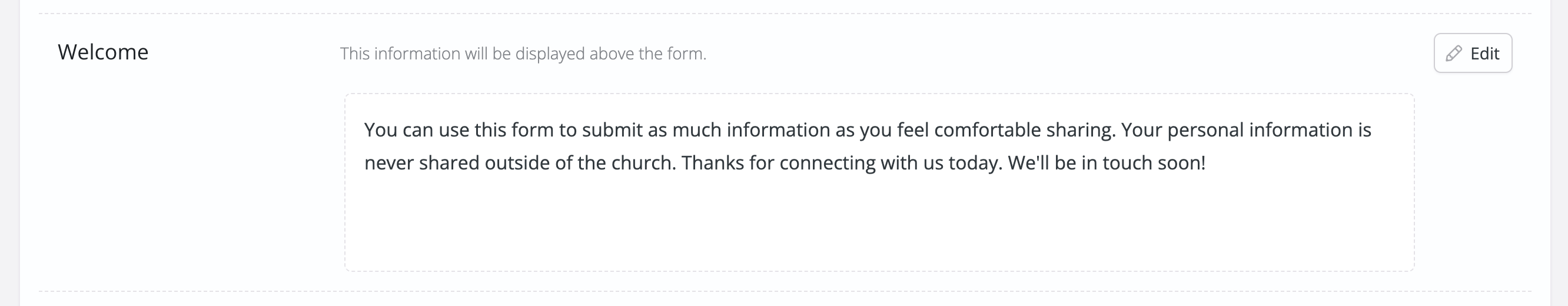
Task: Click the word "outside" in the second line
Action: [517, 163]
